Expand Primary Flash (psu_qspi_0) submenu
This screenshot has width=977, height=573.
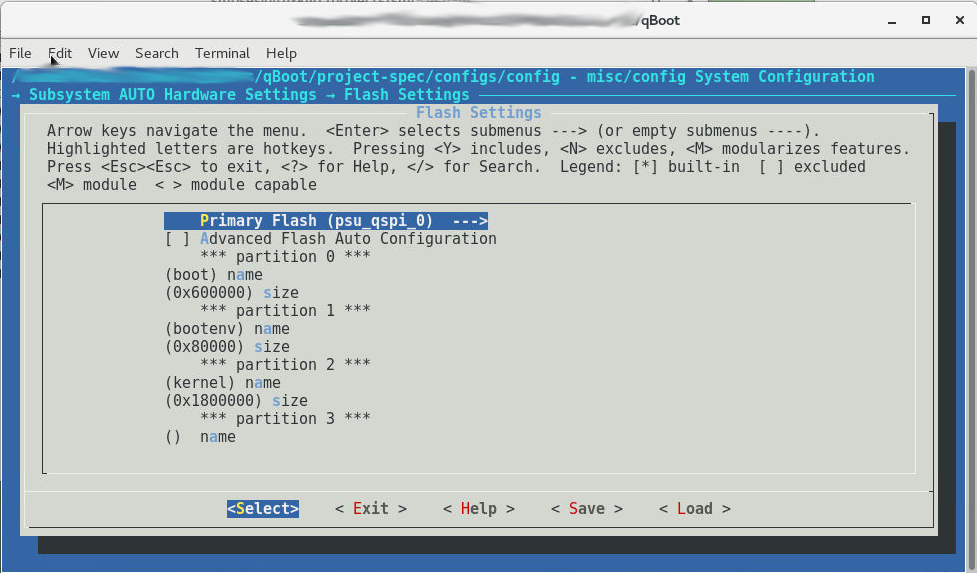[x=326, y=221]
